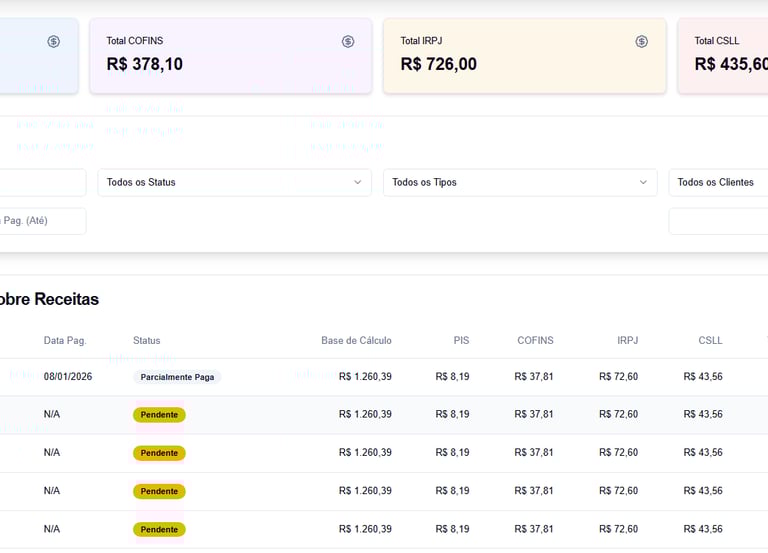Image resolution: width=768 pixels, height=553 pixels.
Task: Click the IRPJ table column header
Action: coord(627,340)
